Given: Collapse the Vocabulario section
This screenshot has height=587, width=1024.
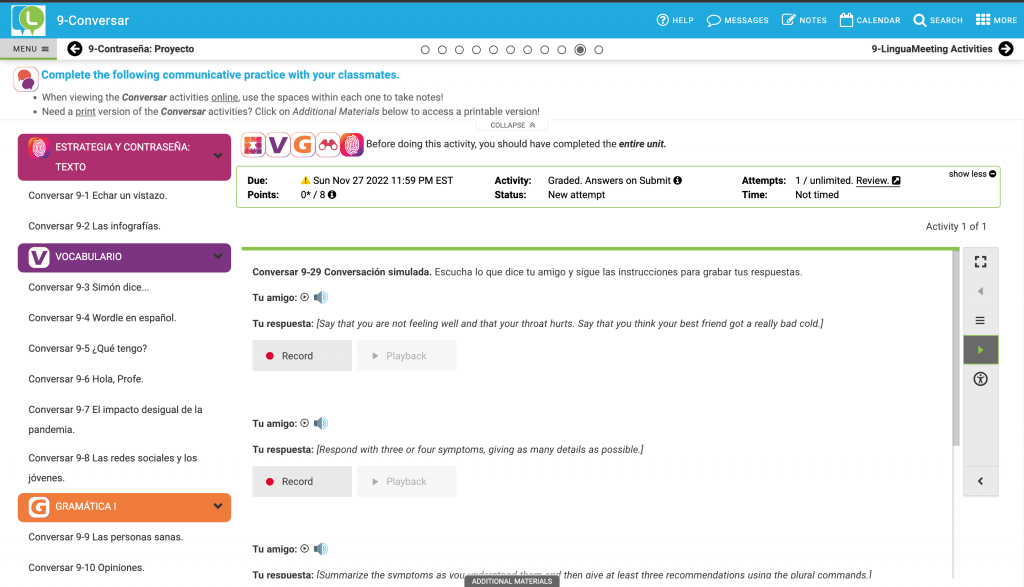Looking at the screenshot, I should pyautogui.click(x=218, y=257).
